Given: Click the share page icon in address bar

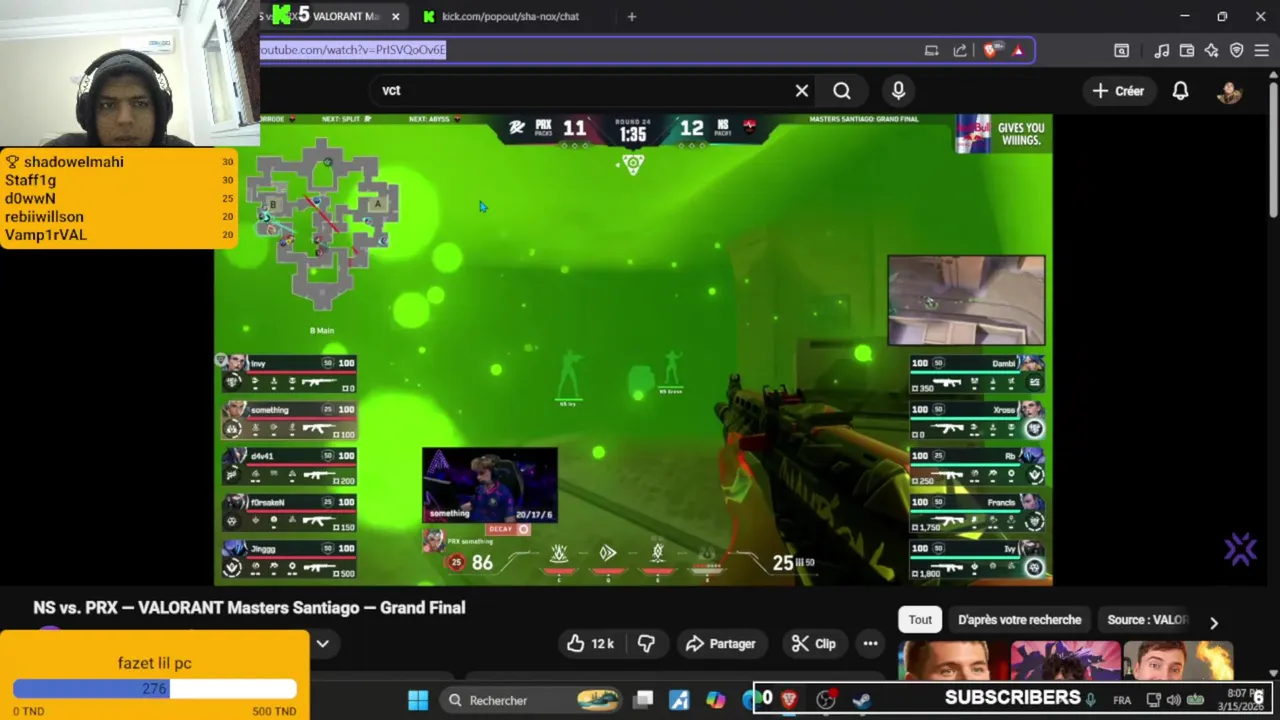Looking at the screenshot, I should [x=960, y=50].
